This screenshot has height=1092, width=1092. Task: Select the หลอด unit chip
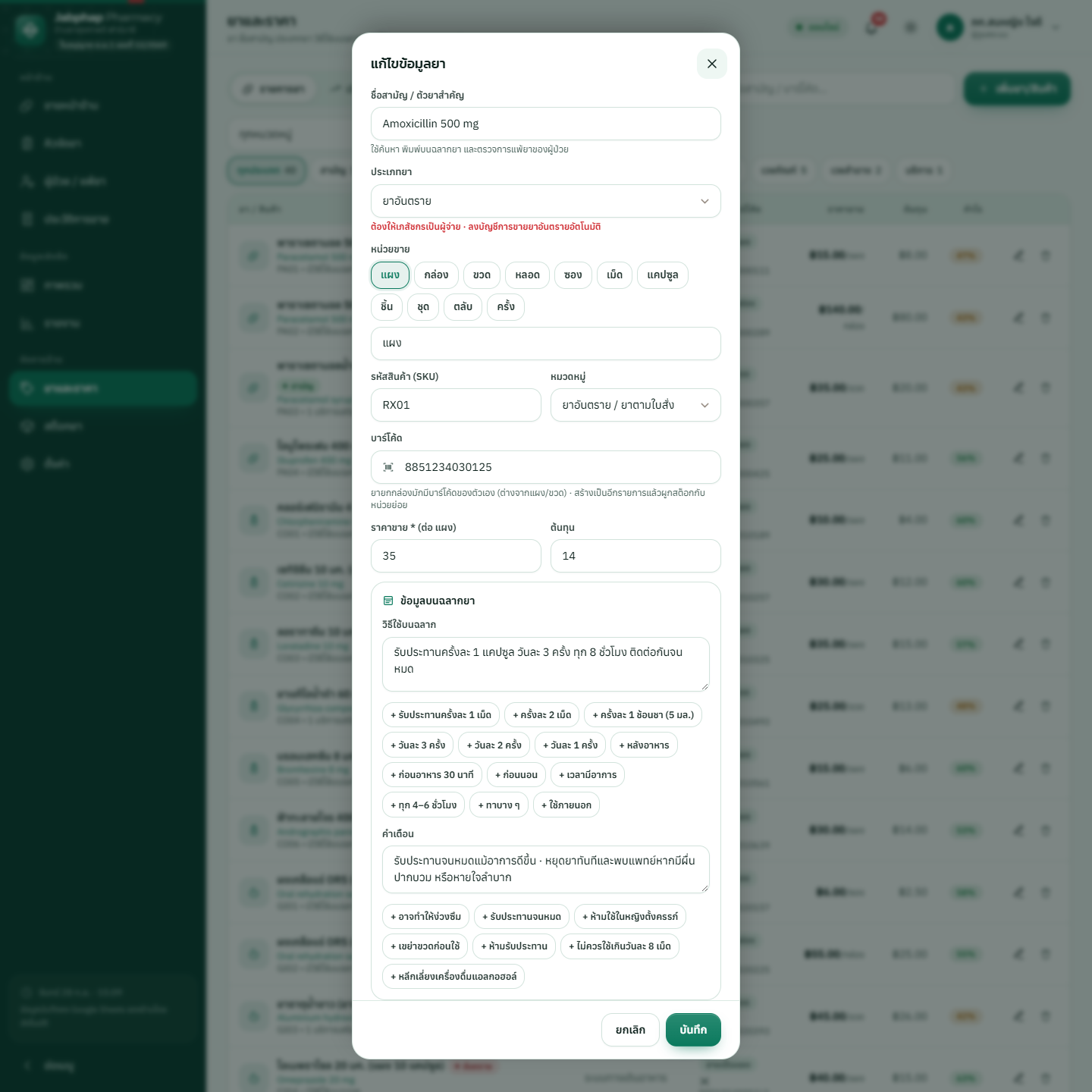point(527,275)
